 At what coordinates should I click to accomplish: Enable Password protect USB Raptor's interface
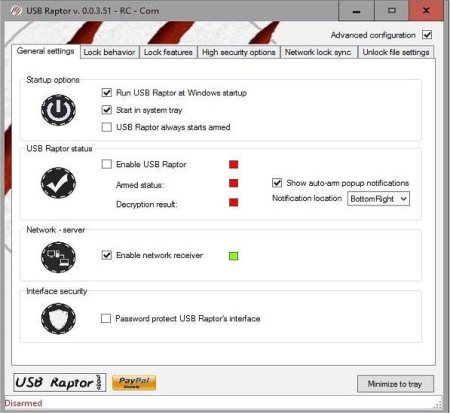(106, 318)
